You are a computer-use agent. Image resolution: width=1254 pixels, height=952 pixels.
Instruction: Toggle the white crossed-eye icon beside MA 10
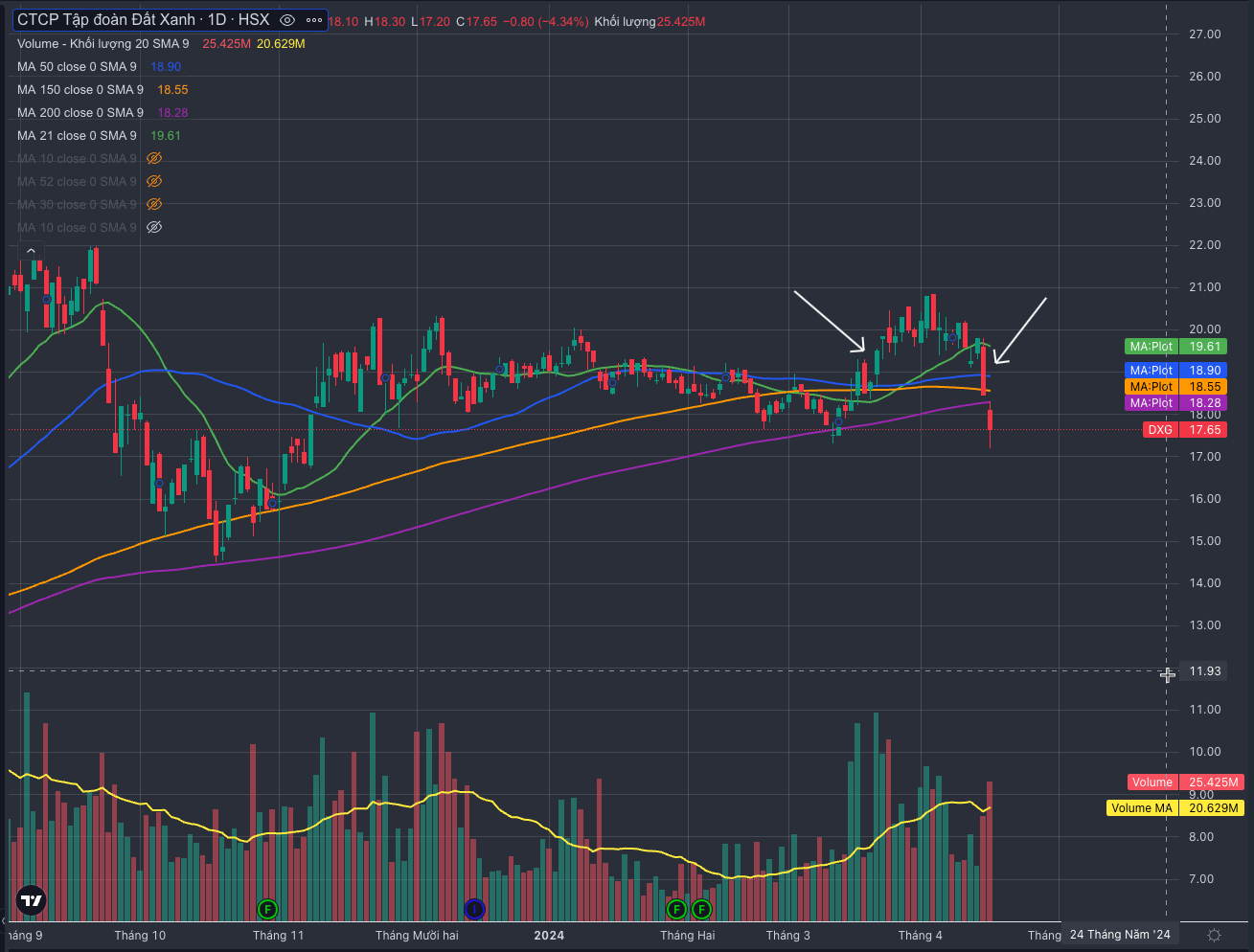tap(154, 228)
